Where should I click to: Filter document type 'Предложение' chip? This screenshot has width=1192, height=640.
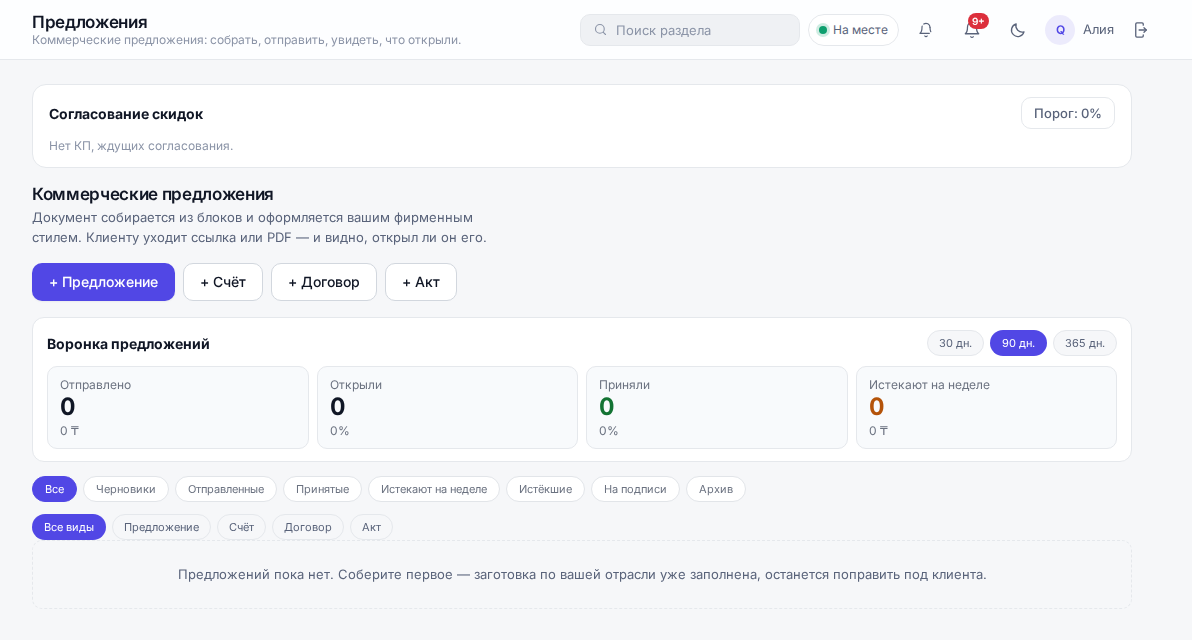[161, 527]
